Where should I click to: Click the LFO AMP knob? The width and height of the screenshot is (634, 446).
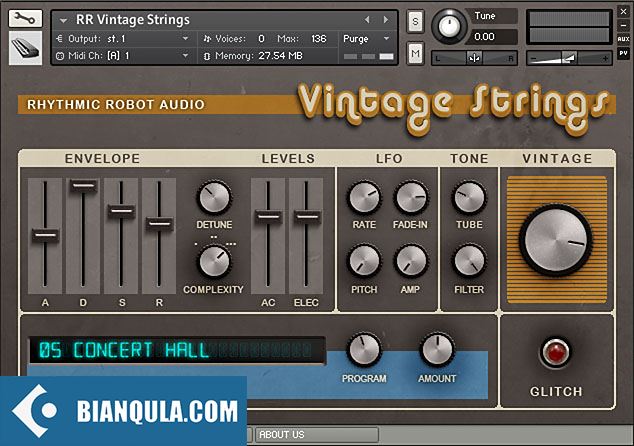point(411,261)
